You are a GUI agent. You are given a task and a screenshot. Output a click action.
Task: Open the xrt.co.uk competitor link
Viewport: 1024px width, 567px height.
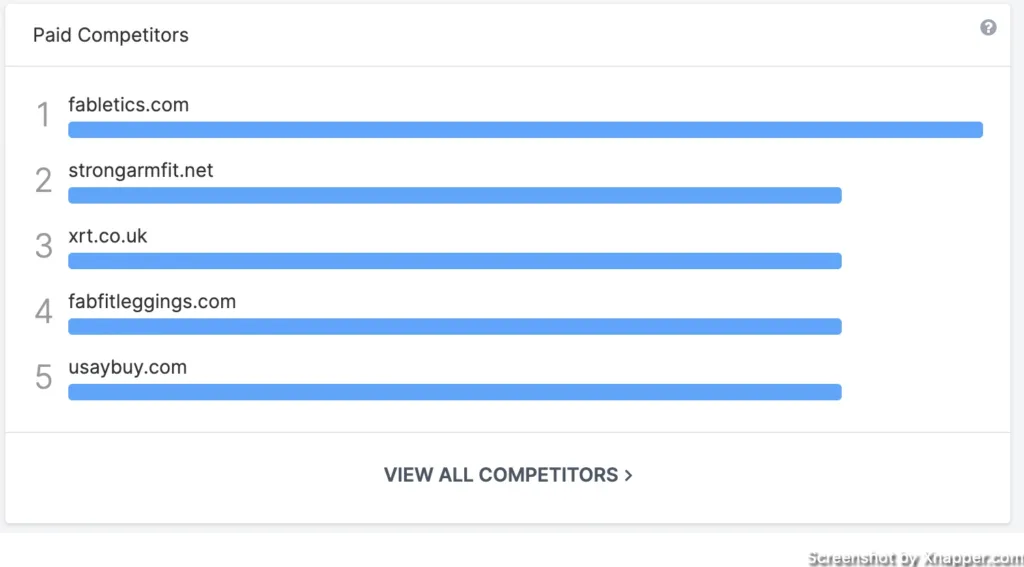point(108,236)
